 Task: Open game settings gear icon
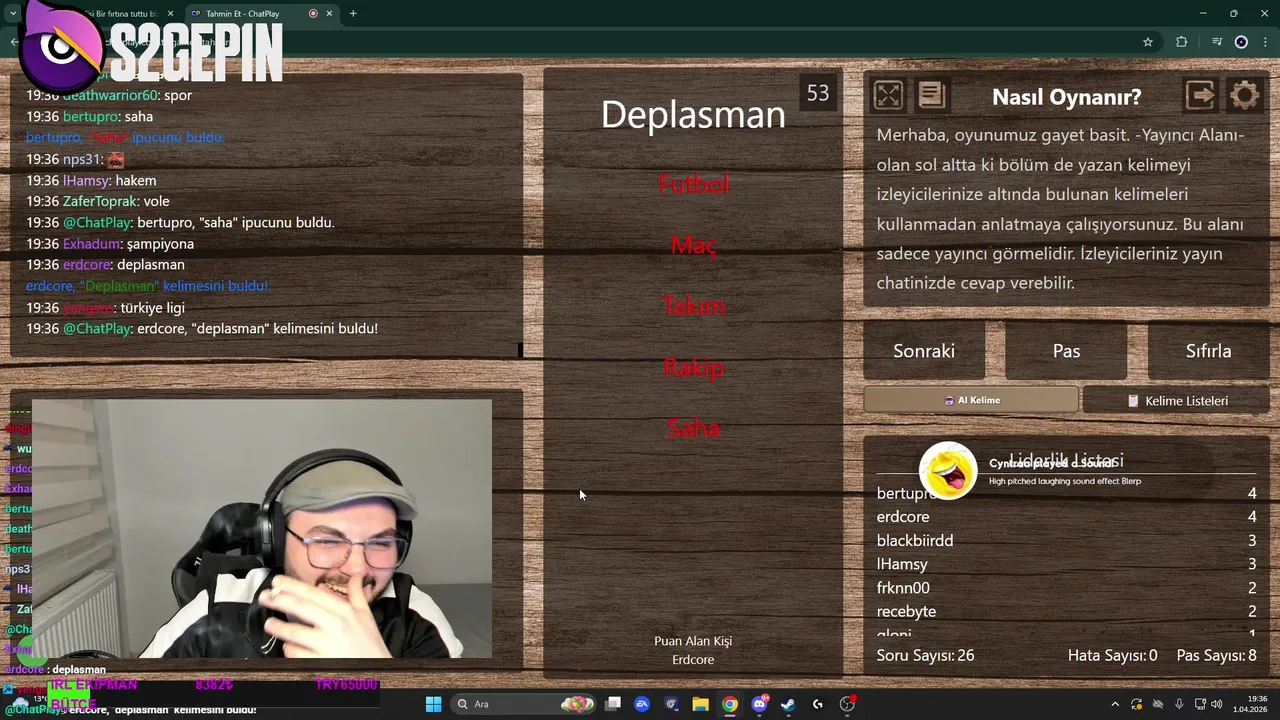(x=1245, y=96)
